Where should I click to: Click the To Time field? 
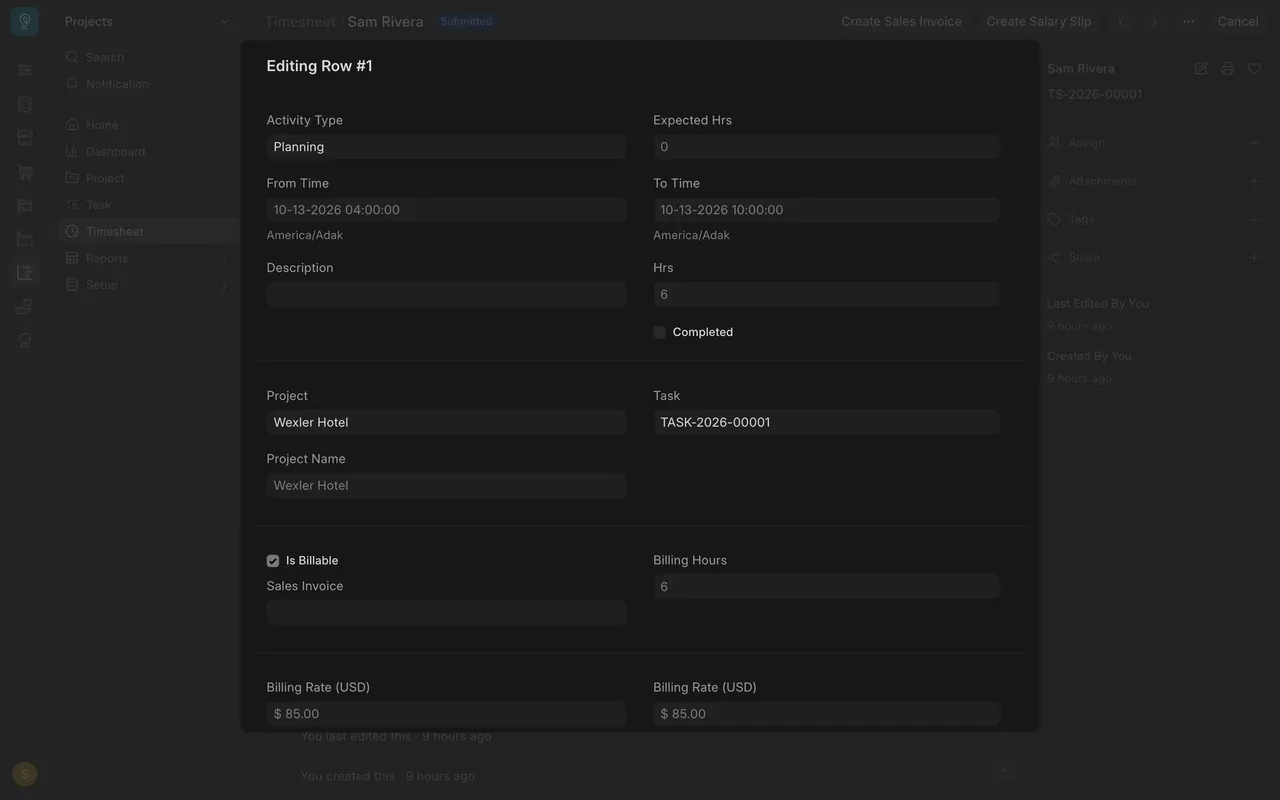pyautogui.click(x=826, y=210)
